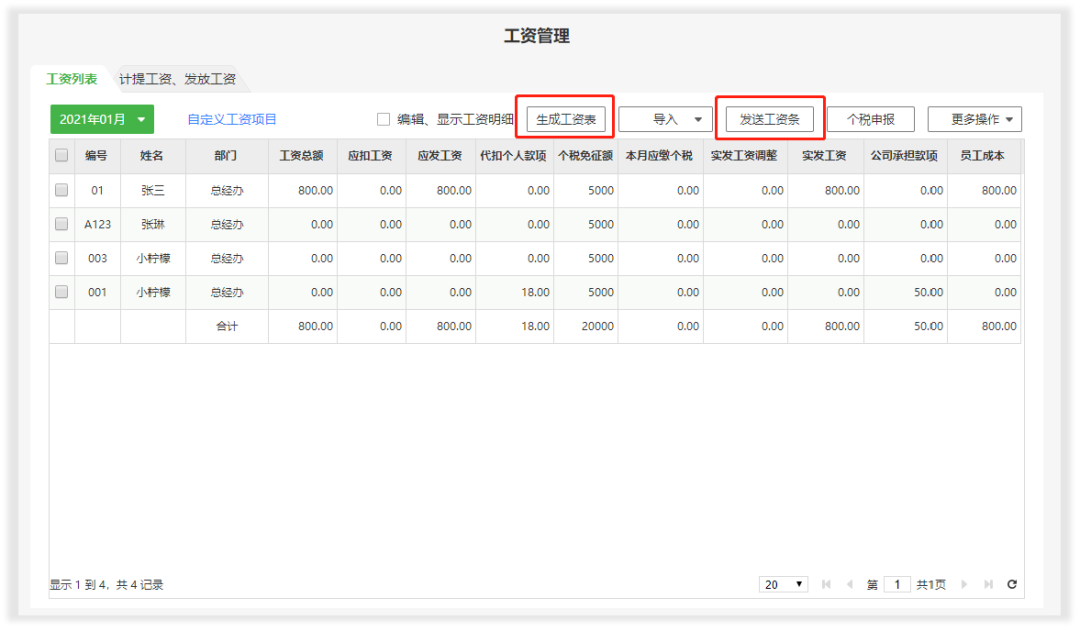Switch to 计提工资、发放工资 tab

pos(178,79)
